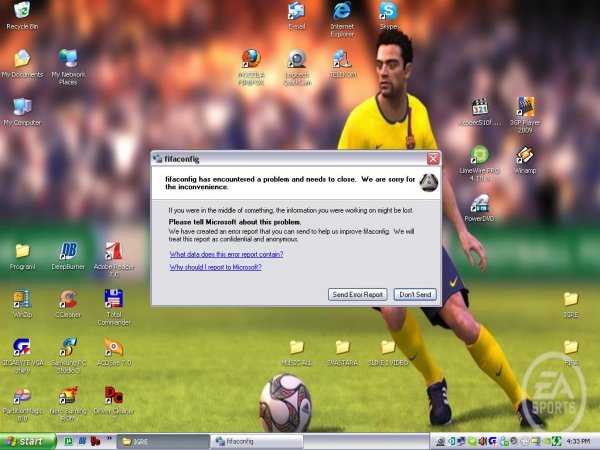This screenshot has width=600, height=450.
Task: Click the Send Error Report button
Action: [358, 294]
